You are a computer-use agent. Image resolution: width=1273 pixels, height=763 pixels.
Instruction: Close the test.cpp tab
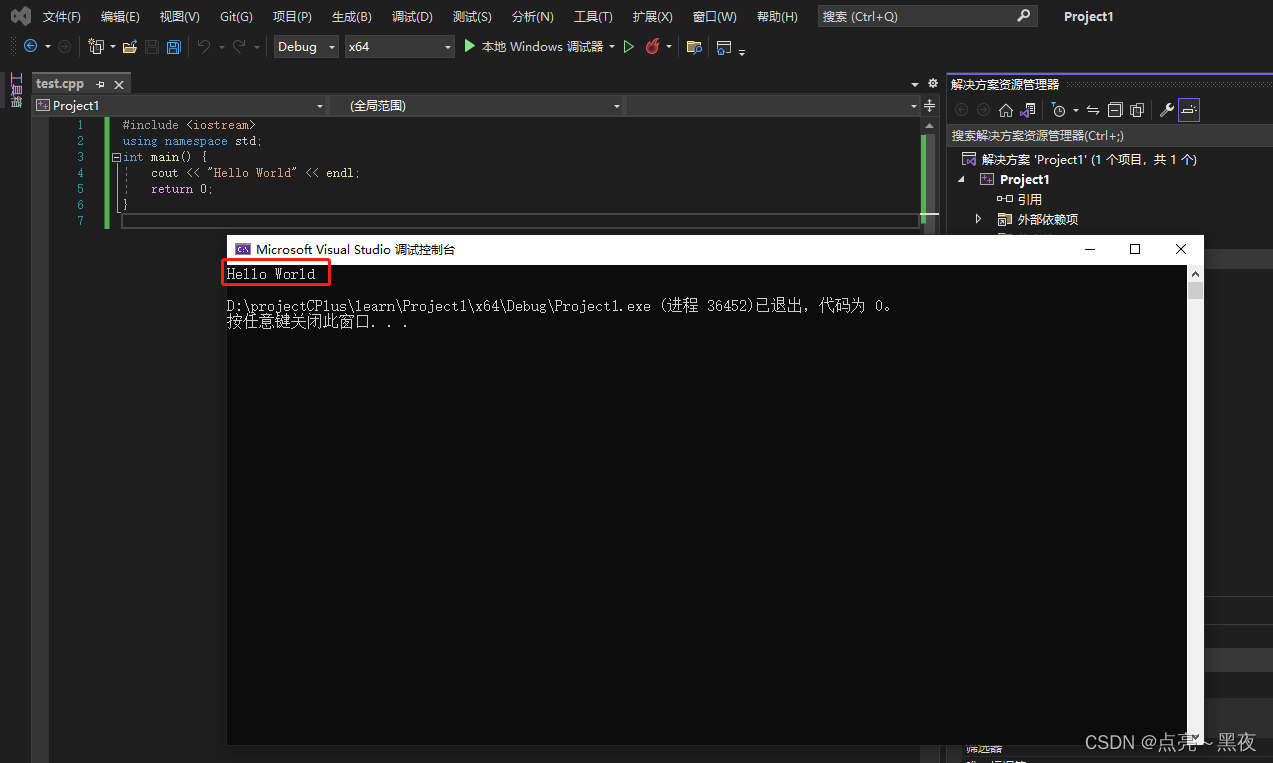tap(119, 85)
